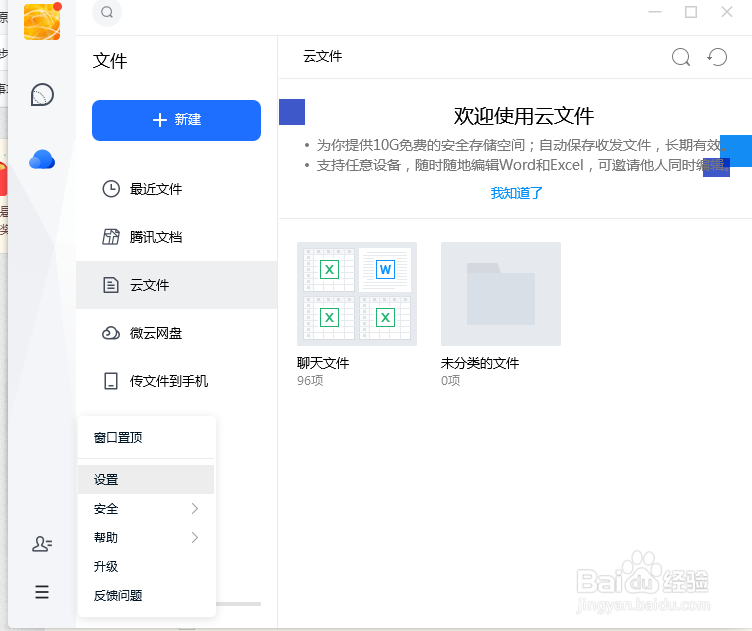Open the search magnifier in the title bar

pyautogui.click(x=107, y=12)
